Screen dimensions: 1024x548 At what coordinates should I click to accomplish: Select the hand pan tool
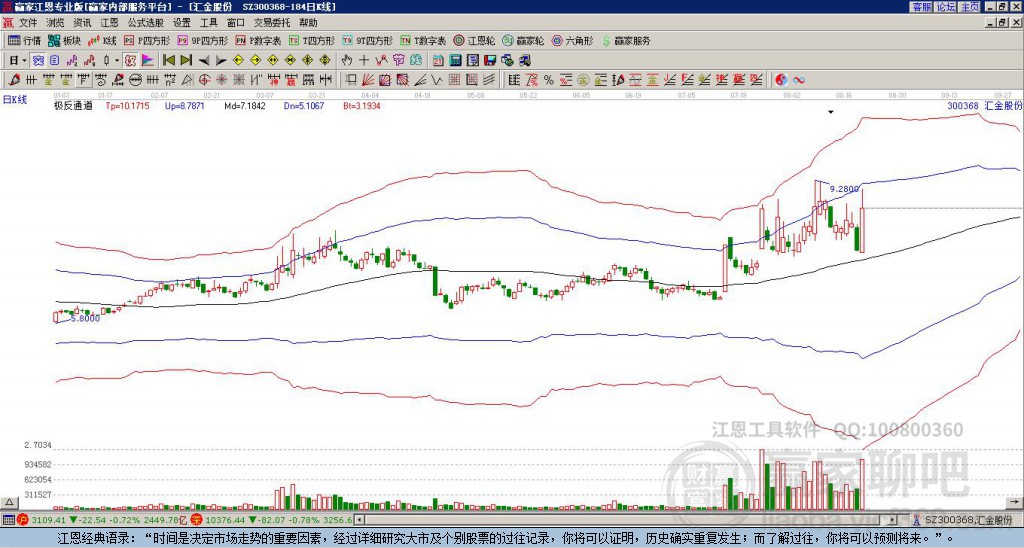(346, 61)
